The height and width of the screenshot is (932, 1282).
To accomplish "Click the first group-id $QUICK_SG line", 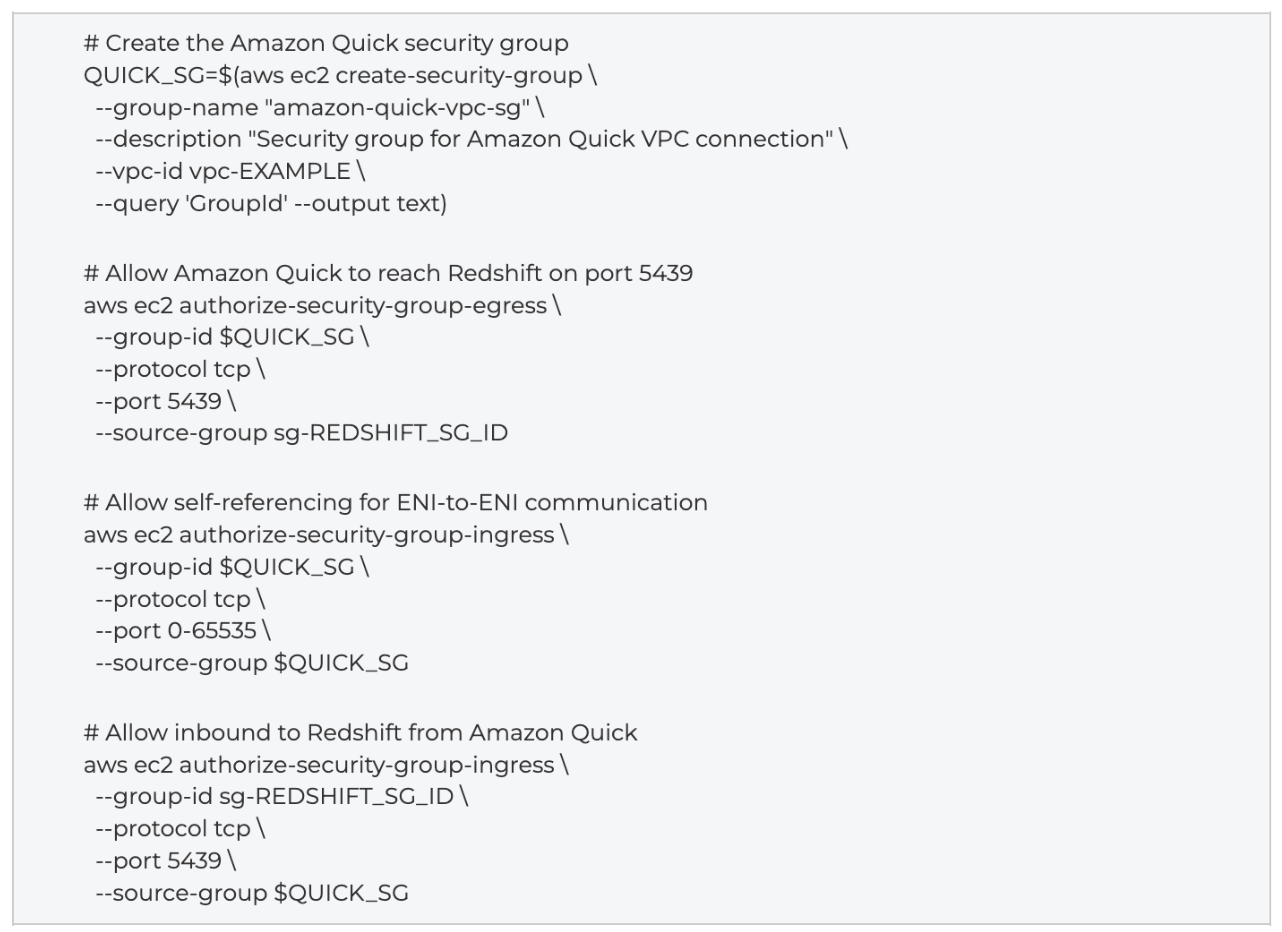I will click(x=232, y=338).
